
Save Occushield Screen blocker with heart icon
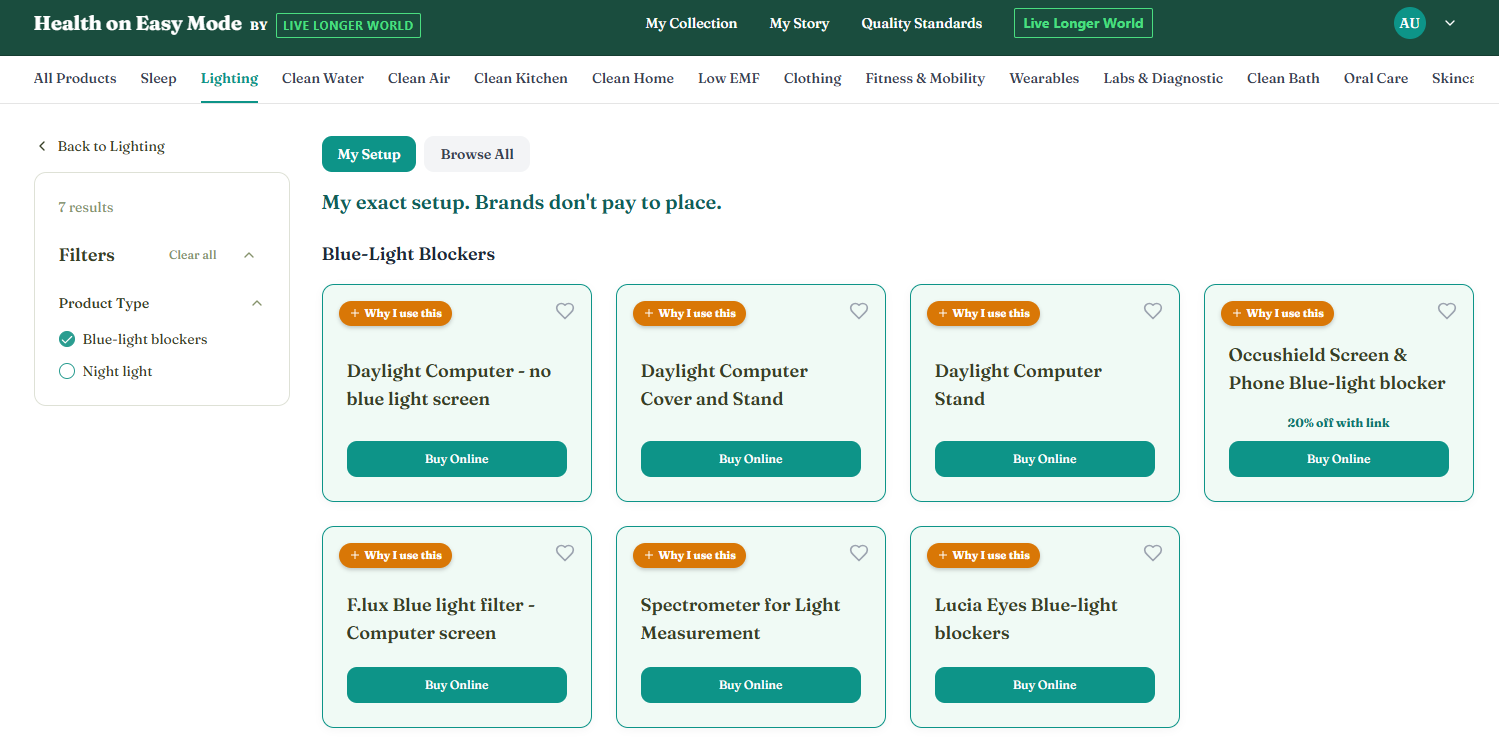coord(1447,311)
